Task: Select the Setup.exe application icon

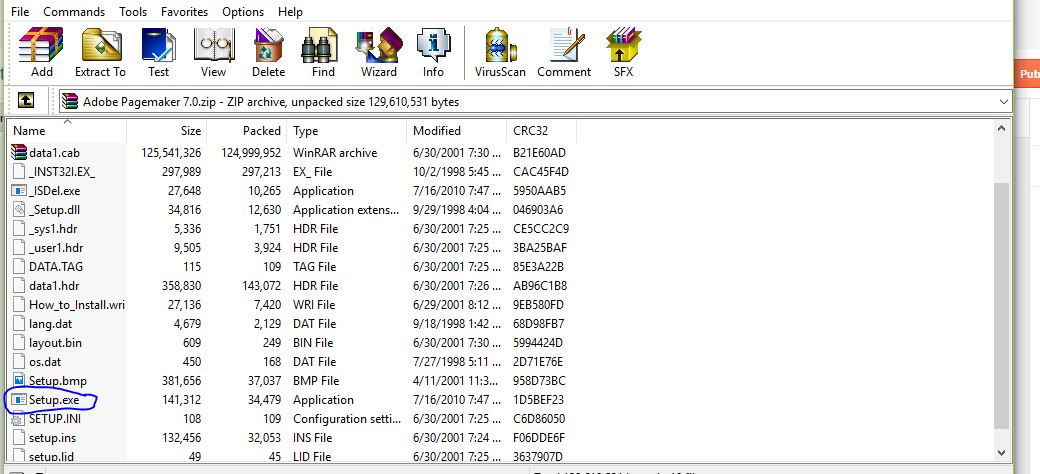Action: [19, 400]
